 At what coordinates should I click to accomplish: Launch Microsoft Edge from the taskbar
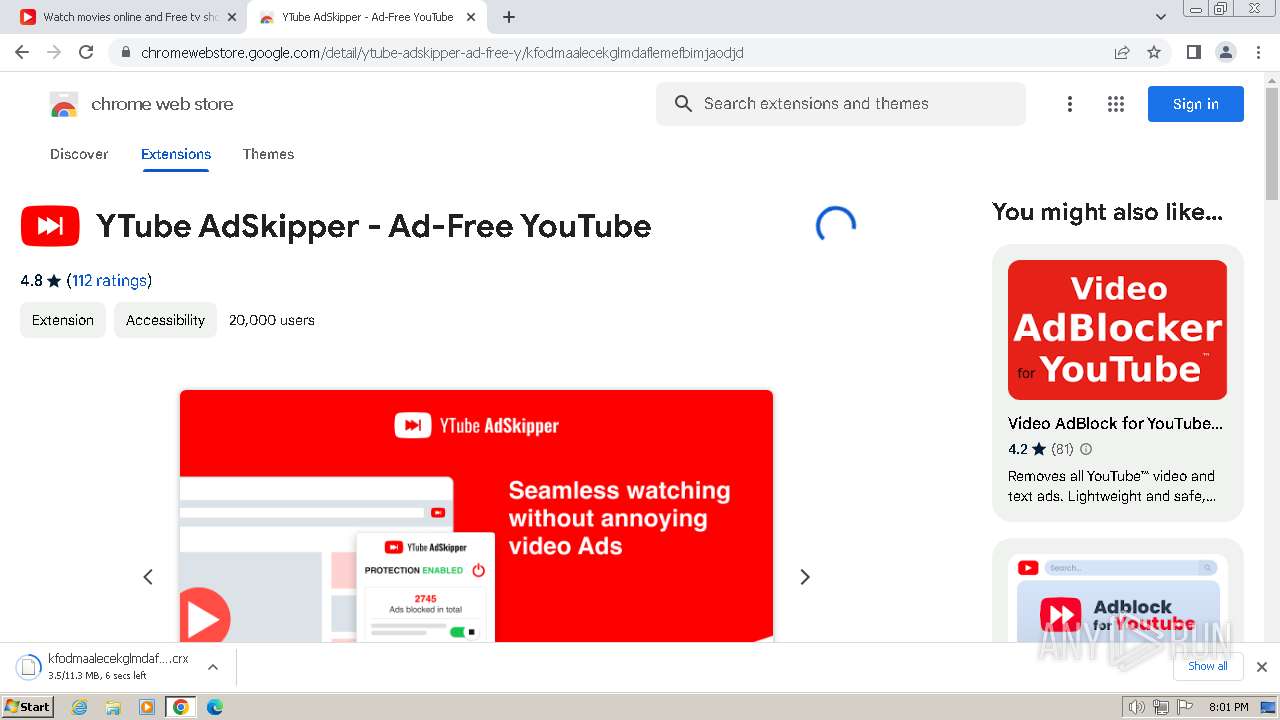pos(214,707)
